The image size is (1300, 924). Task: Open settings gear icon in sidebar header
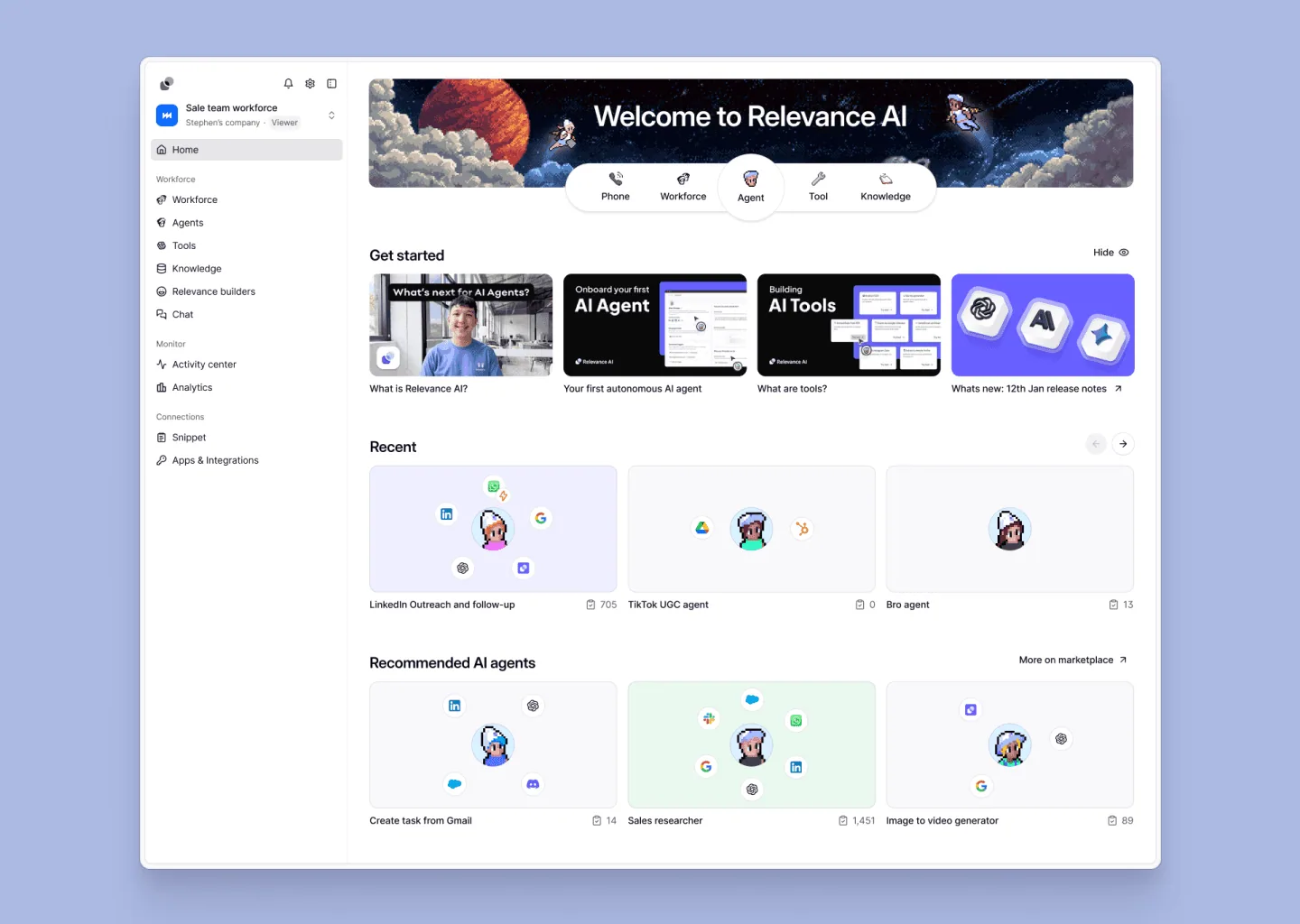tap(310, 84)
